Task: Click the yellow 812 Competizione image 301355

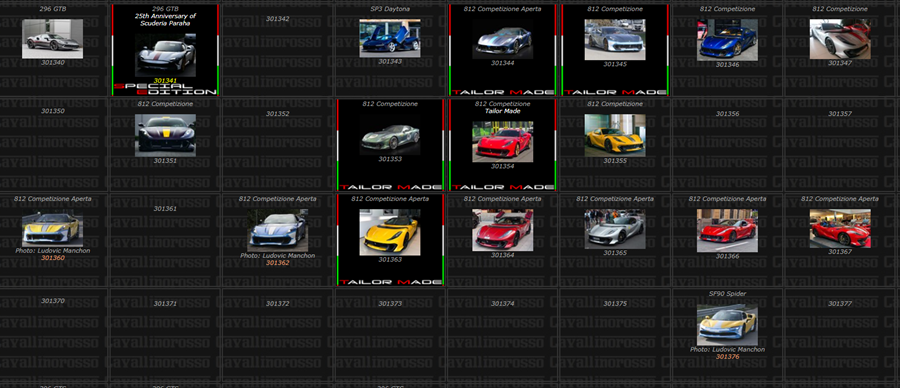Action: point(615,135)
